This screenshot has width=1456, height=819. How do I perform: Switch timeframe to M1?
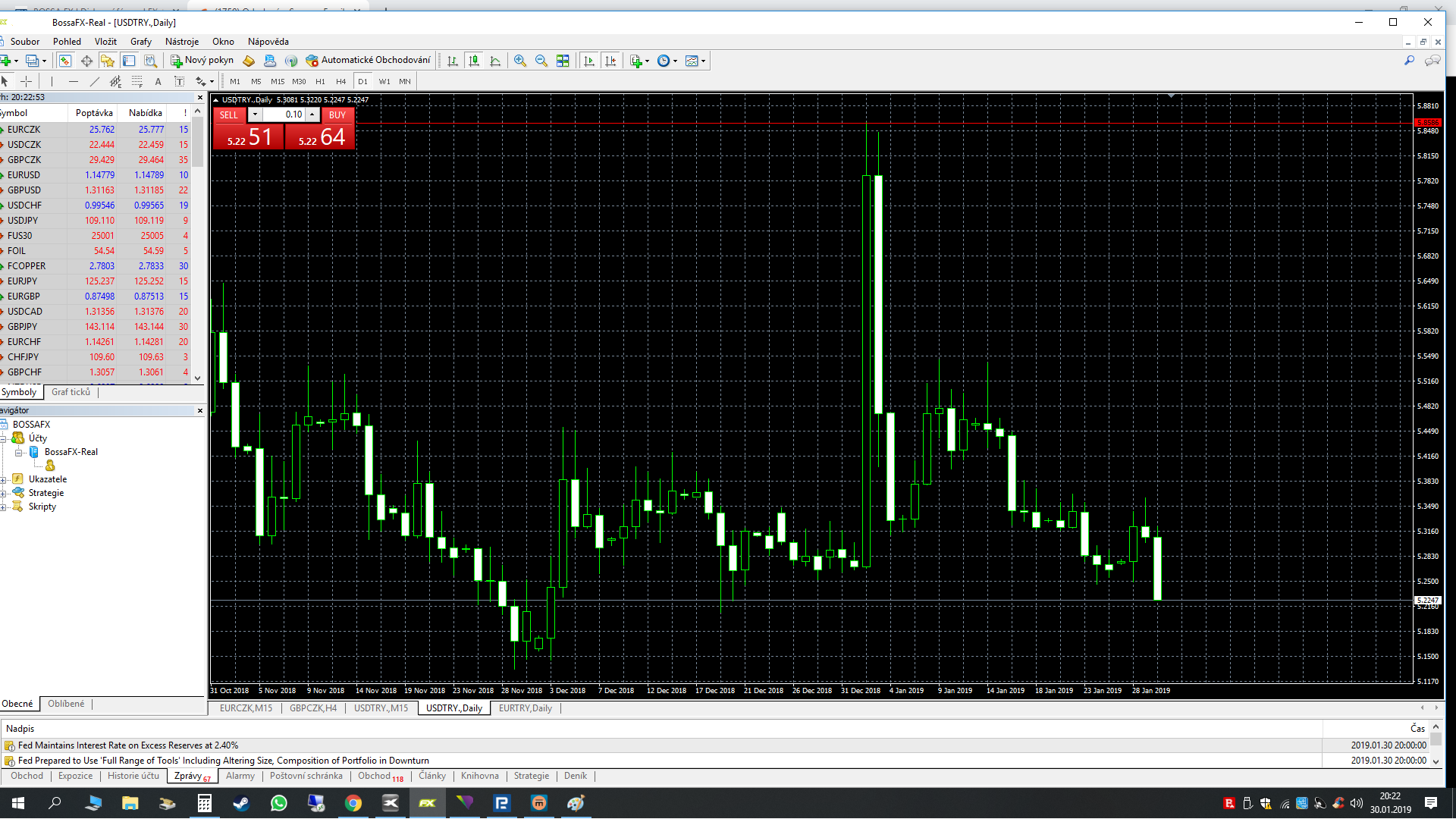click(x=235, y=81)
